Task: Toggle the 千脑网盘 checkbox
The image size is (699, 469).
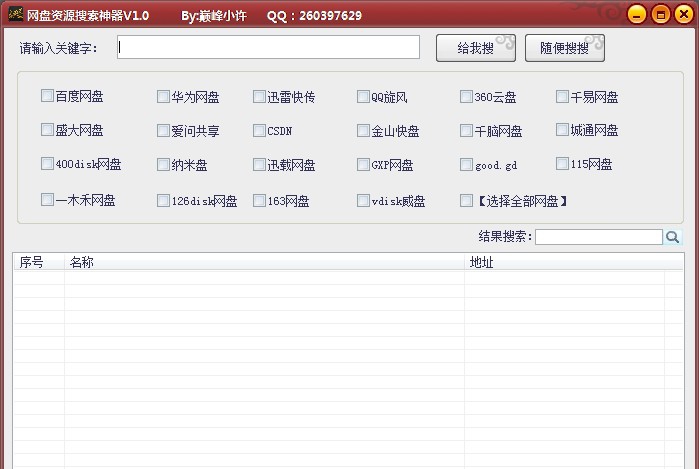Action: pyautogui.click(x=466, y=131)
